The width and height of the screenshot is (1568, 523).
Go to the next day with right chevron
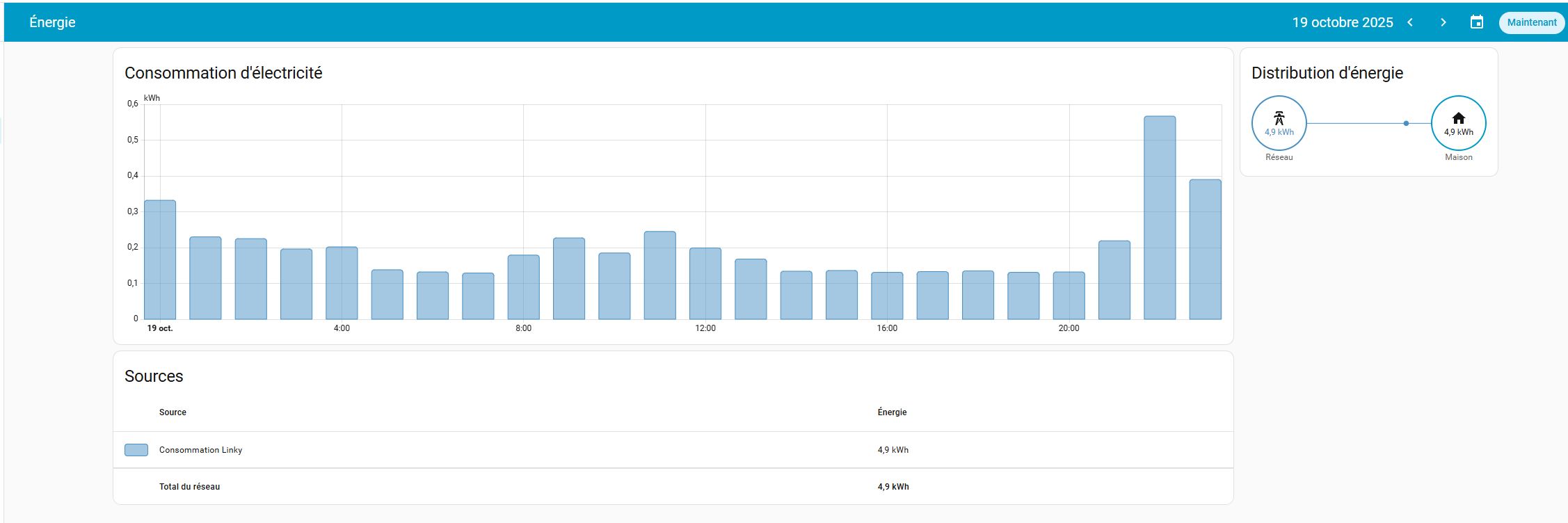[x=1443, y=22]
